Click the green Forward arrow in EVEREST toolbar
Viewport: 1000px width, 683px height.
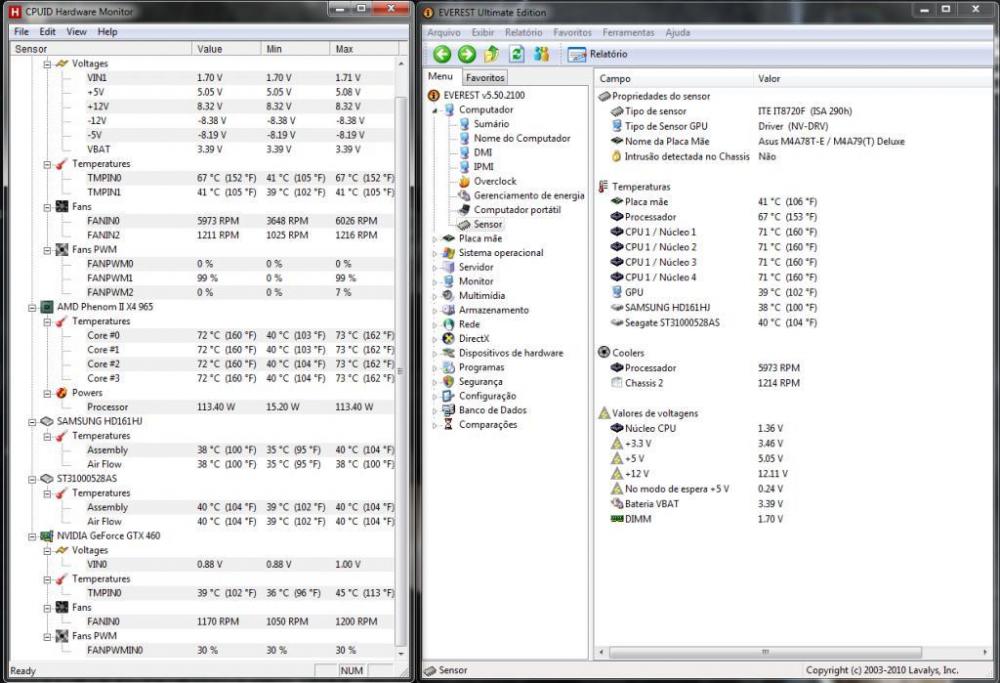point(466,54)
